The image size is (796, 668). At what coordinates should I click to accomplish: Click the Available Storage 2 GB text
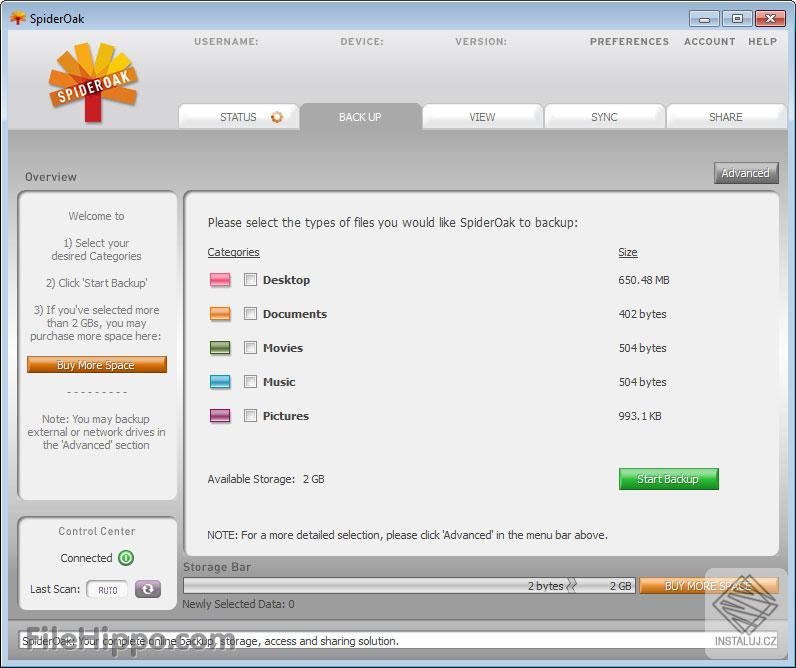(x=266, y=479)
